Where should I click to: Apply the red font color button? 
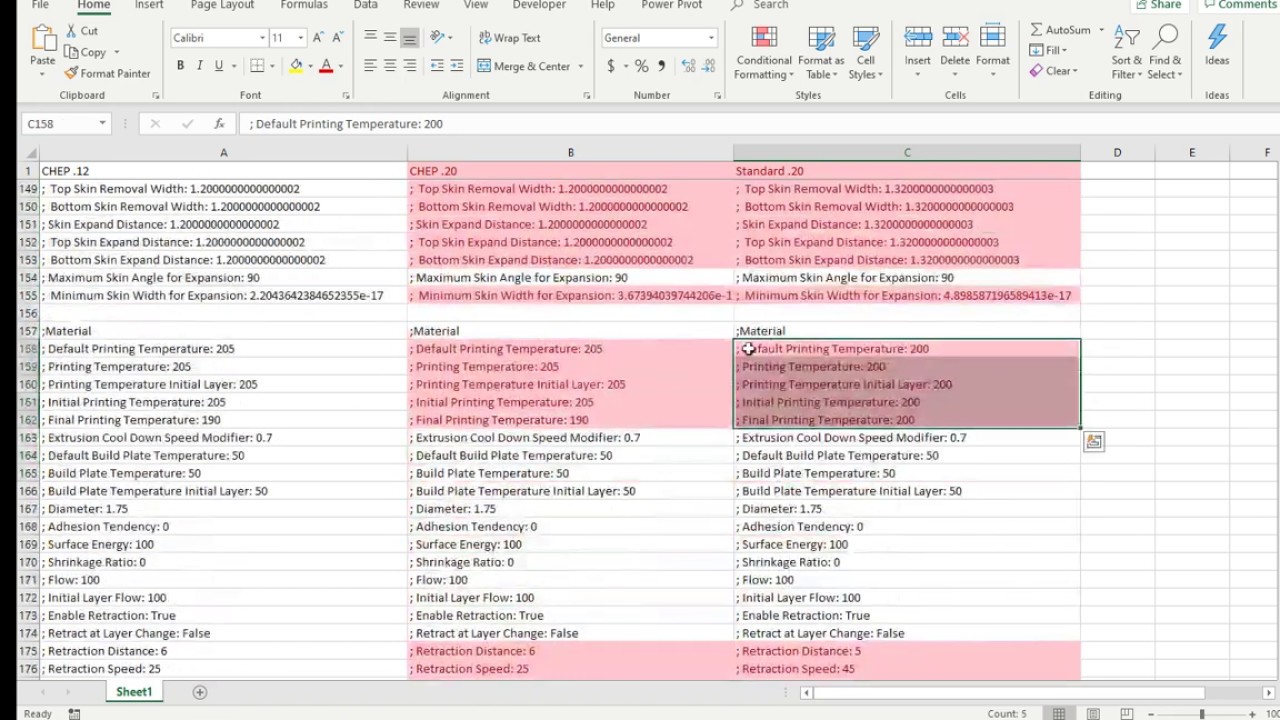click(x=326, y=66)
